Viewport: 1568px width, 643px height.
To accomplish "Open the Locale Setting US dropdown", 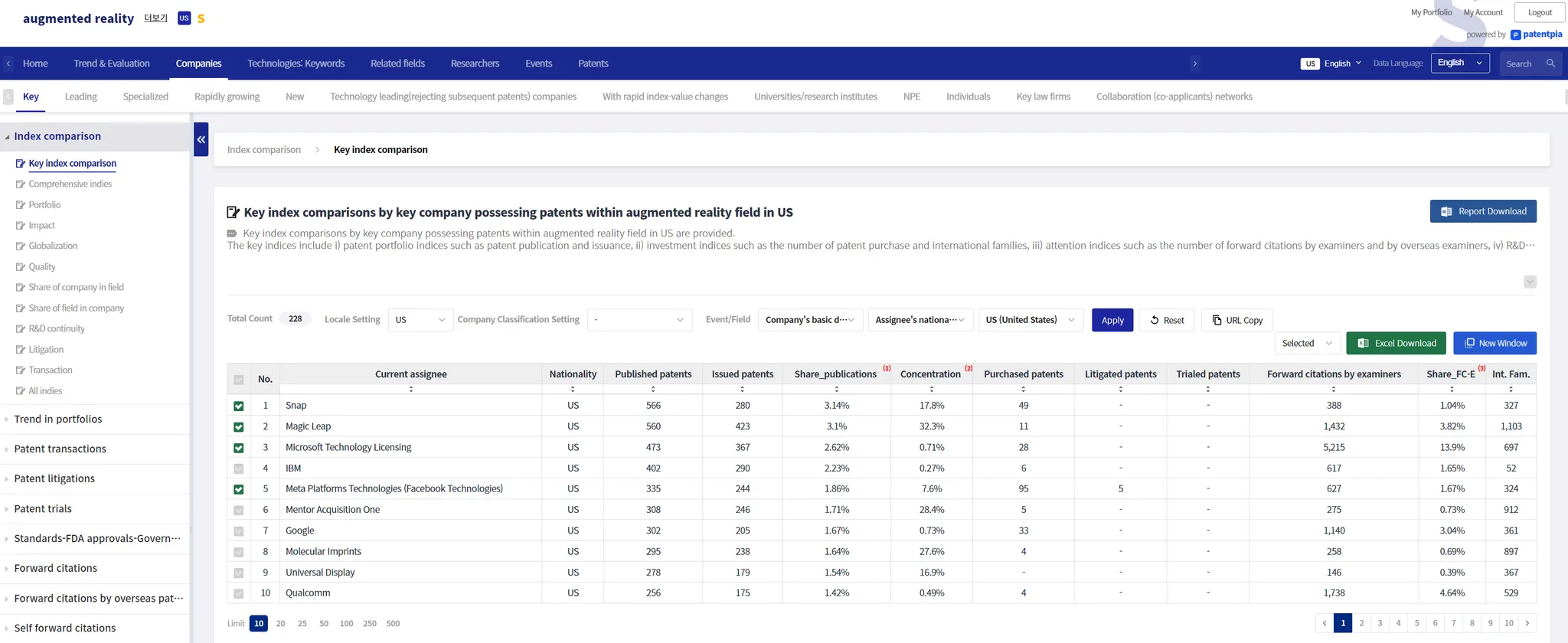I will coord(420,320).
